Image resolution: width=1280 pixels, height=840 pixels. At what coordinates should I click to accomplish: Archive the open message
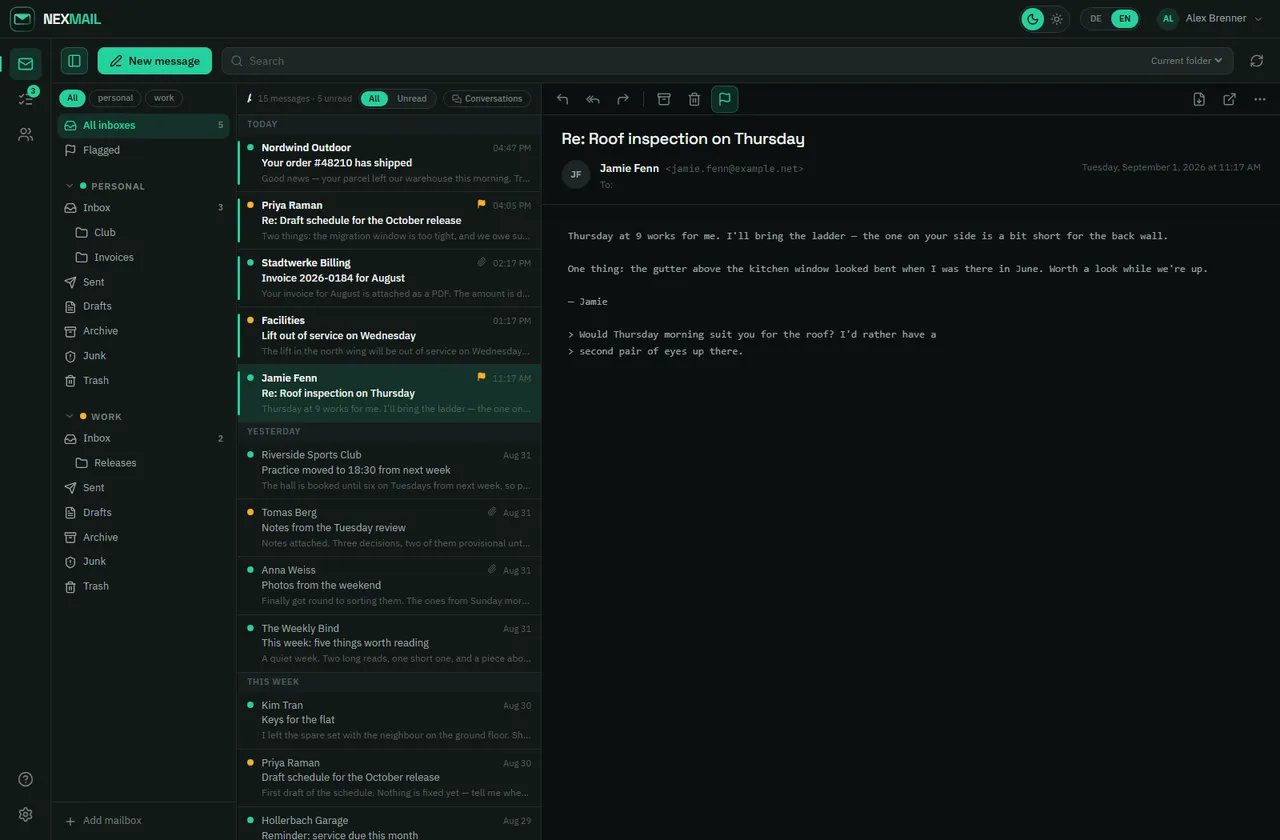tap(663, 99)
